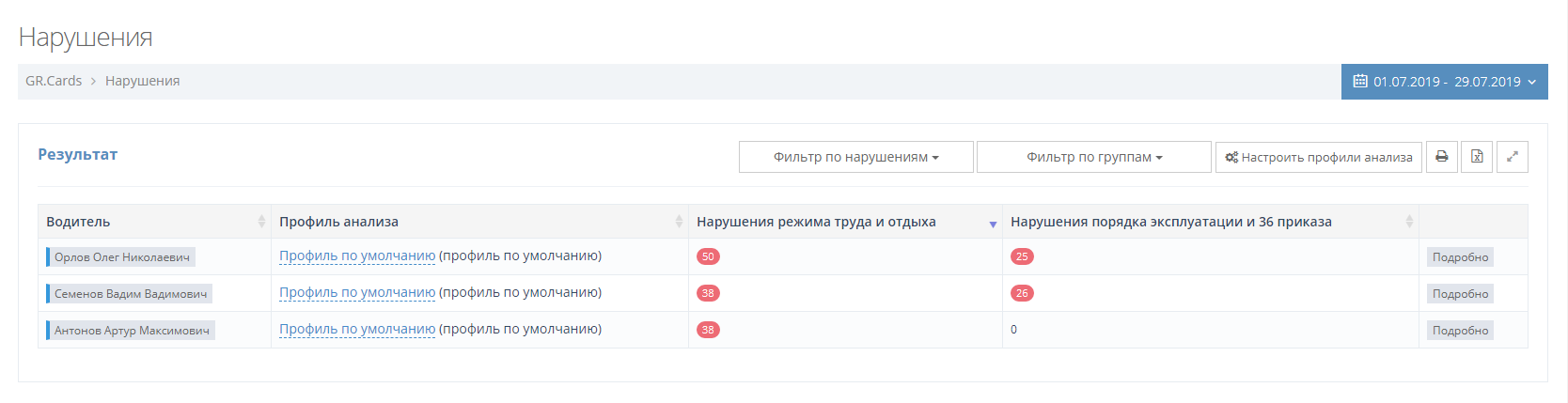Expand the panel to fullscreen
This screenshot has width=1568, height=403.
pyautogui.click(x=1512, y=157)
